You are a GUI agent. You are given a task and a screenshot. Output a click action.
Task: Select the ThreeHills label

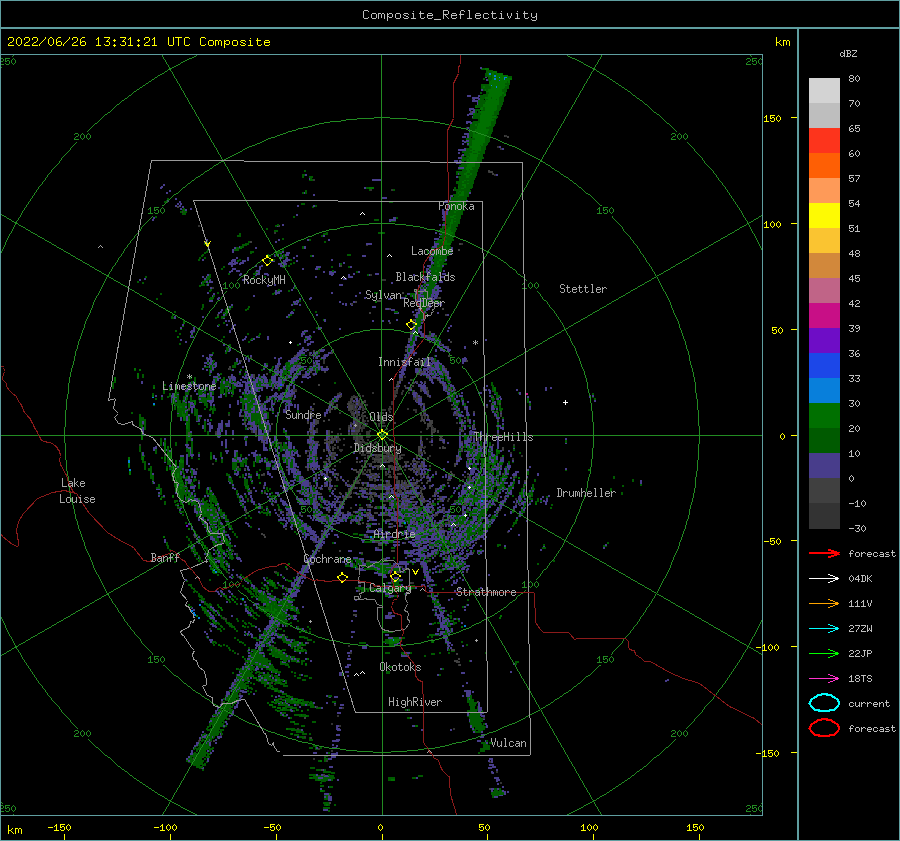coord(503,437)
